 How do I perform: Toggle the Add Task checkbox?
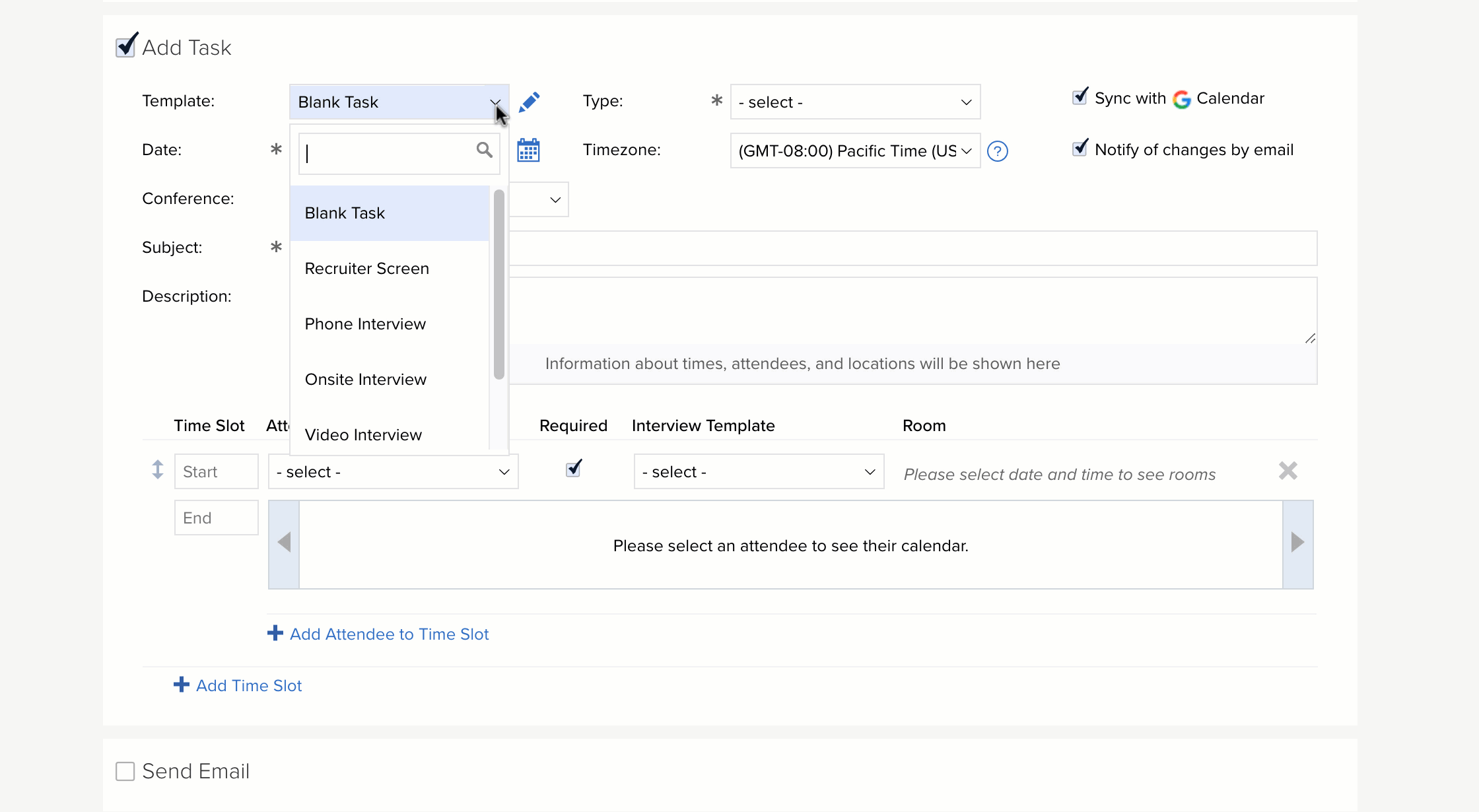125,46
